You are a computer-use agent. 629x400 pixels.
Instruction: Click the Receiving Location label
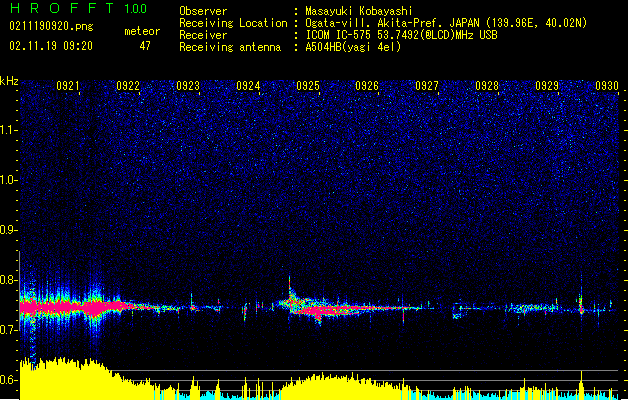click(x=233, y=23)
